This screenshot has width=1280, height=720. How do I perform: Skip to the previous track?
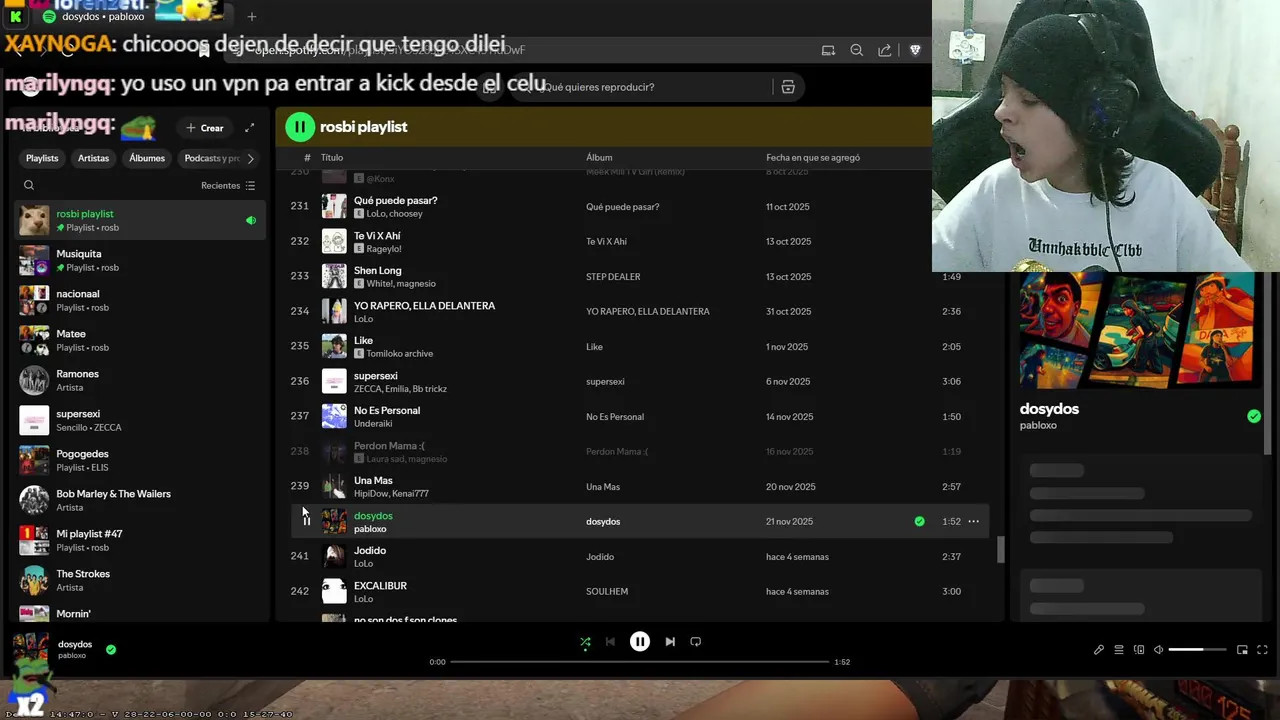[x=610, y=642]
